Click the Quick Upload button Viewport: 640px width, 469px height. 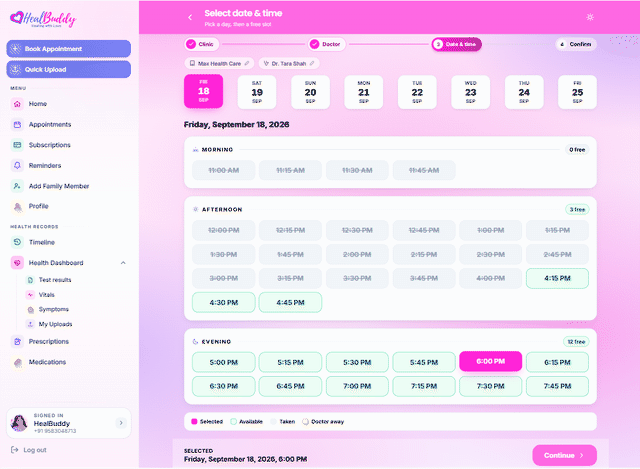(x=69, y=69)
